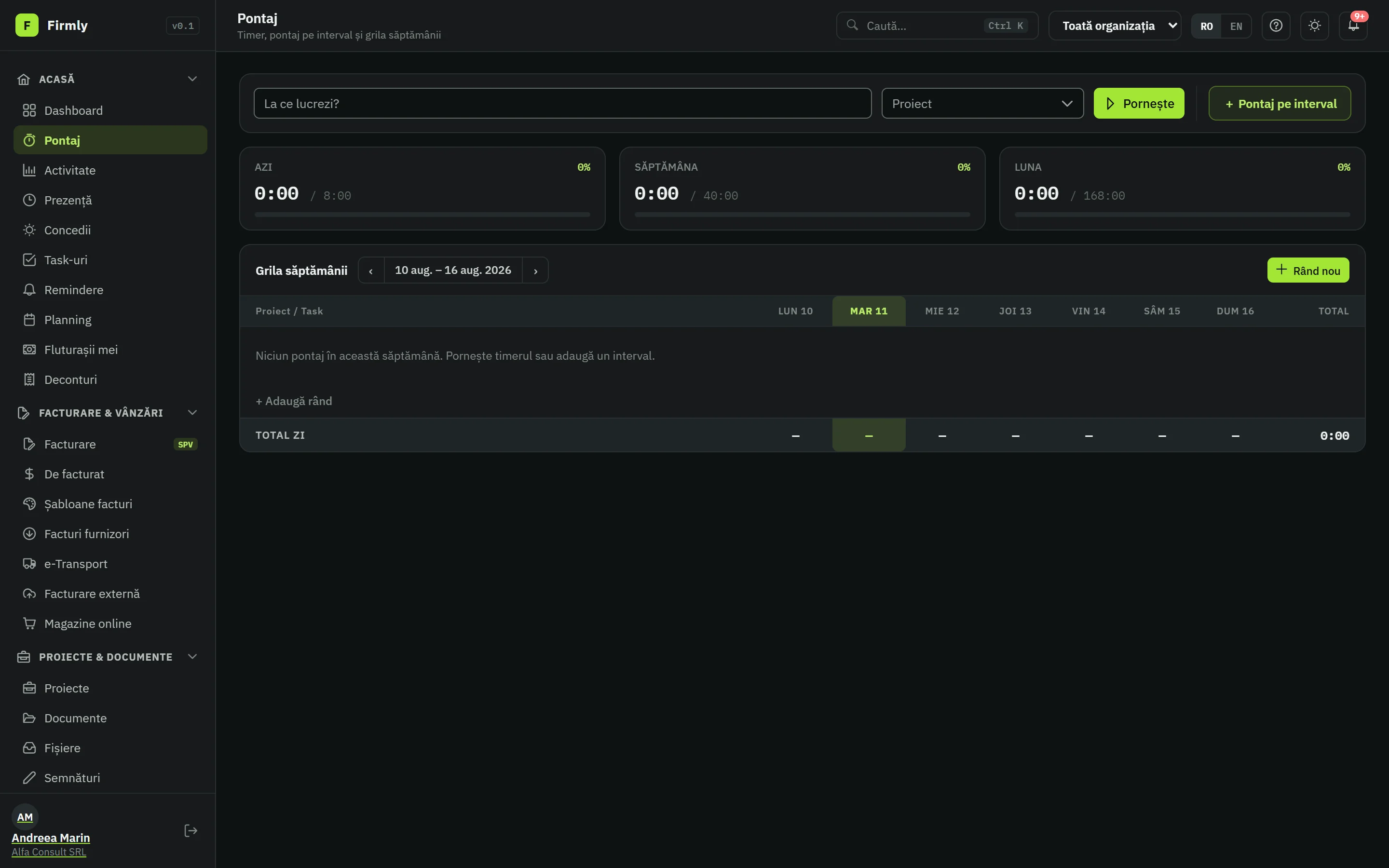Collapse the Facturare & Vânzări section
Screen dimensions: 1389x868
point(192,413)
